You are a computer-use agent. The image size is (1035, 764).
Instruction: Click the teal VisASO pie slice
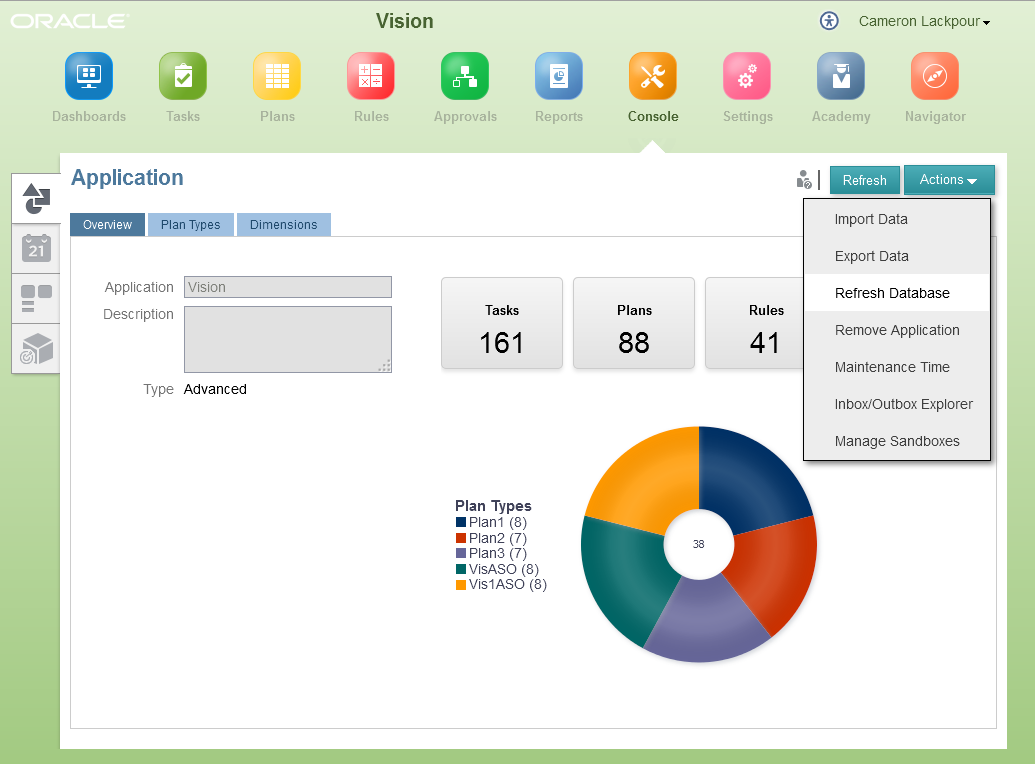point(624,574)
